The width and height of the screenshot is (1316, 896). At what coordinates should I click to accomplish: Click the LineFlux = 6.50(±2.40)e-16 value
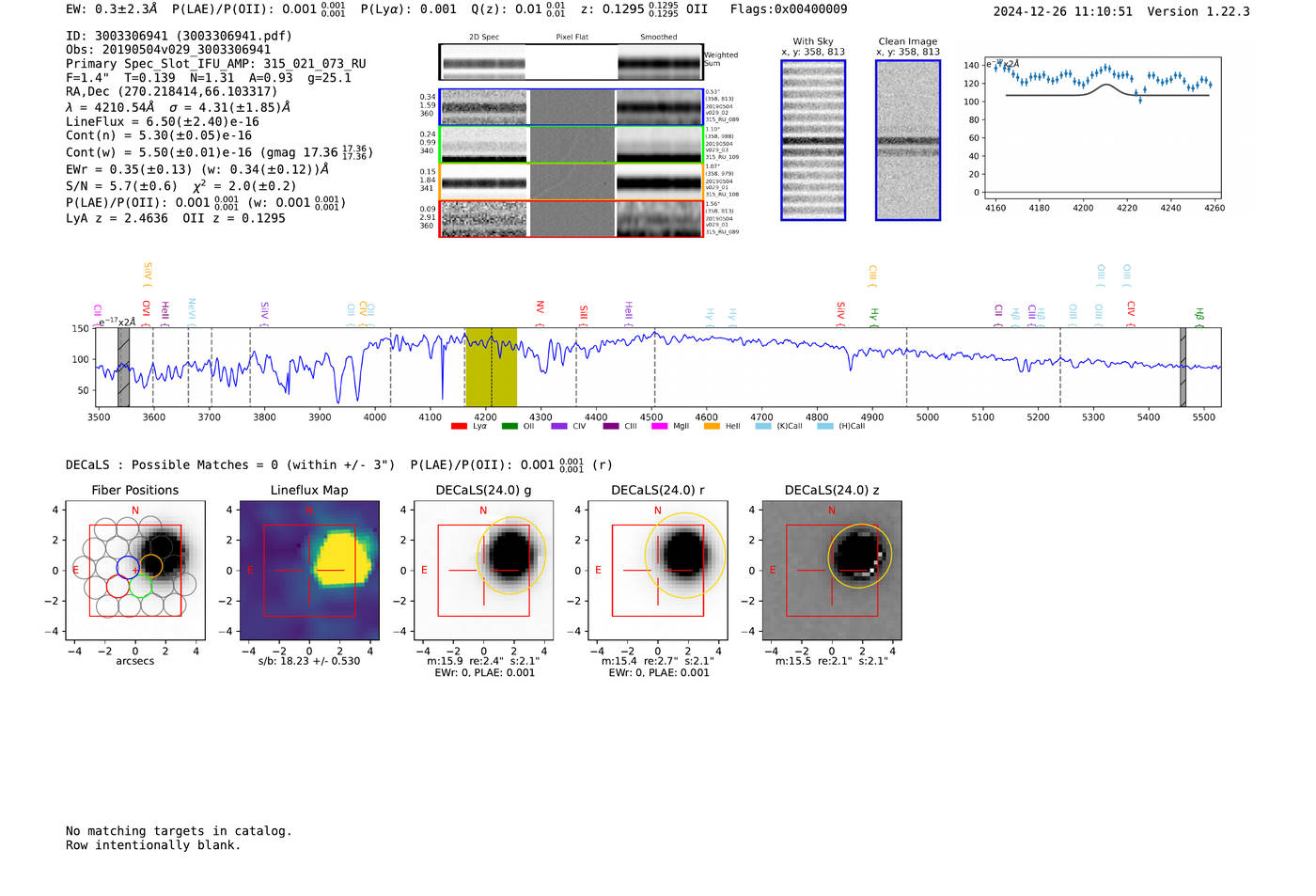[x=163, y=122]
